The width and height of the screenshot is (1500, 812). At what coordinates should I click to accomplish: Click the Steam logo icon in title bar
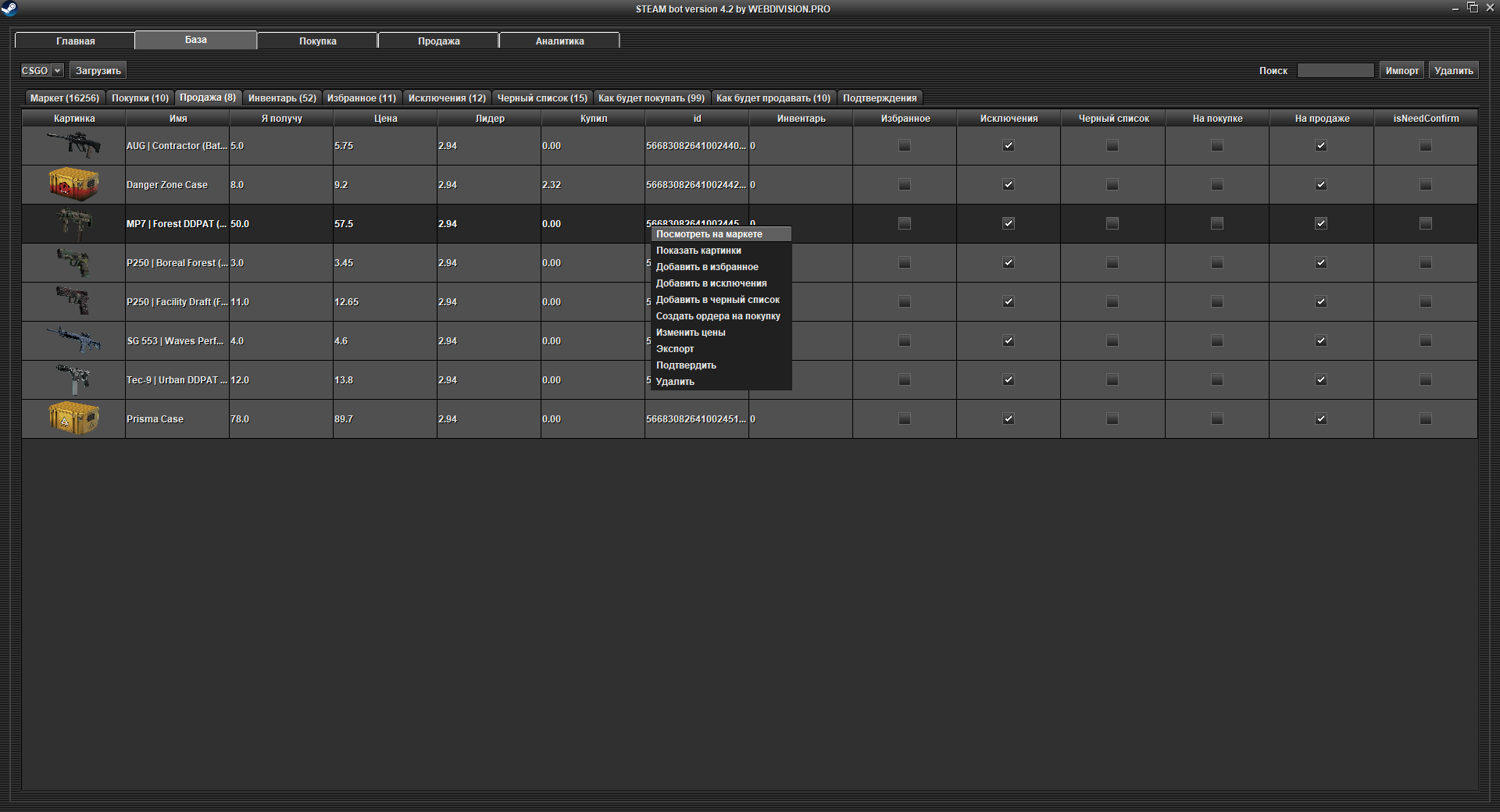point(9,9)
